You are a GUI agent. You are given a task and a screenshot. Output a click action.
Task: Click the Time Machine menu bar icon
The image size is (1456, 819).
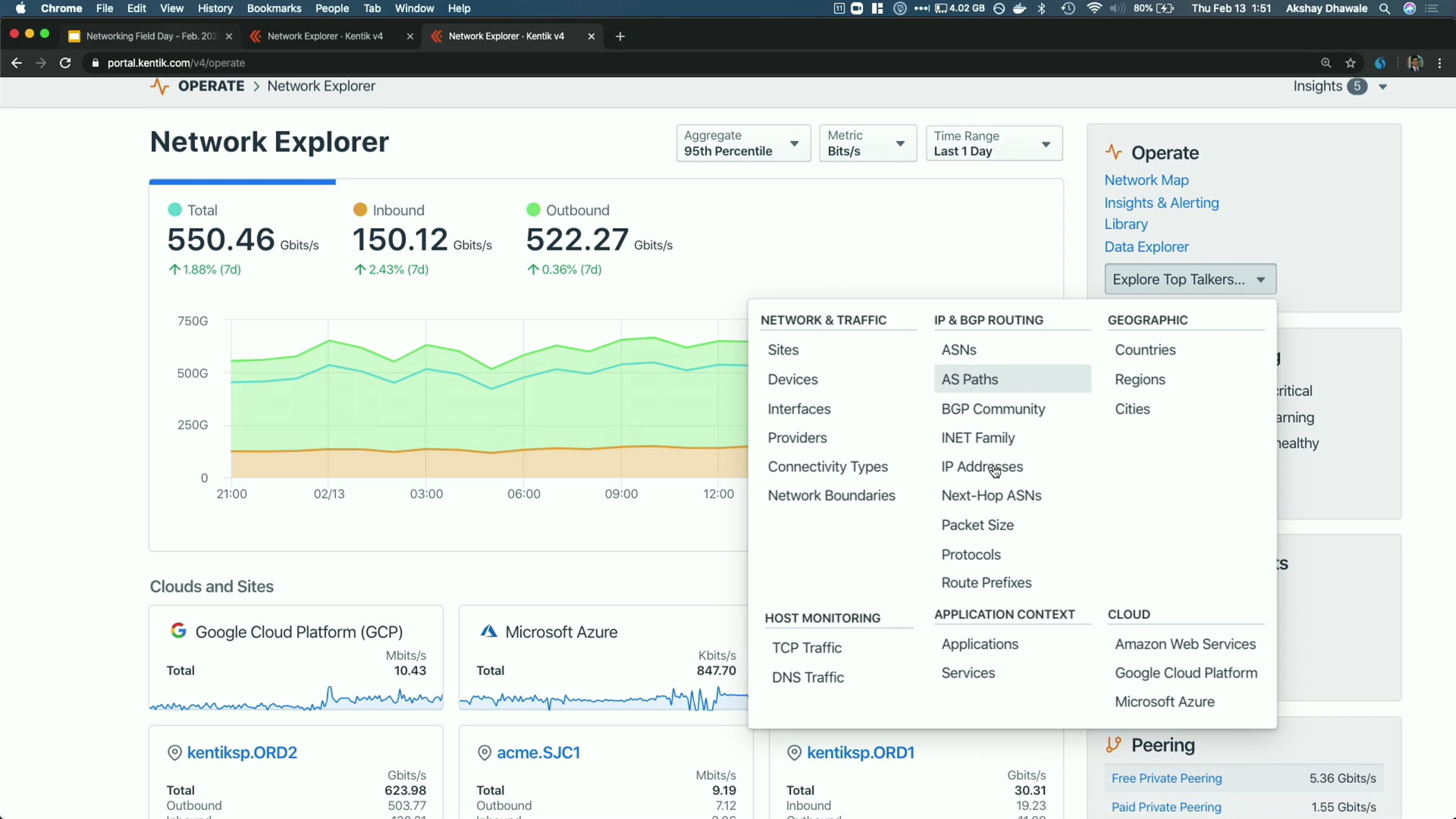coord(1068,8)
